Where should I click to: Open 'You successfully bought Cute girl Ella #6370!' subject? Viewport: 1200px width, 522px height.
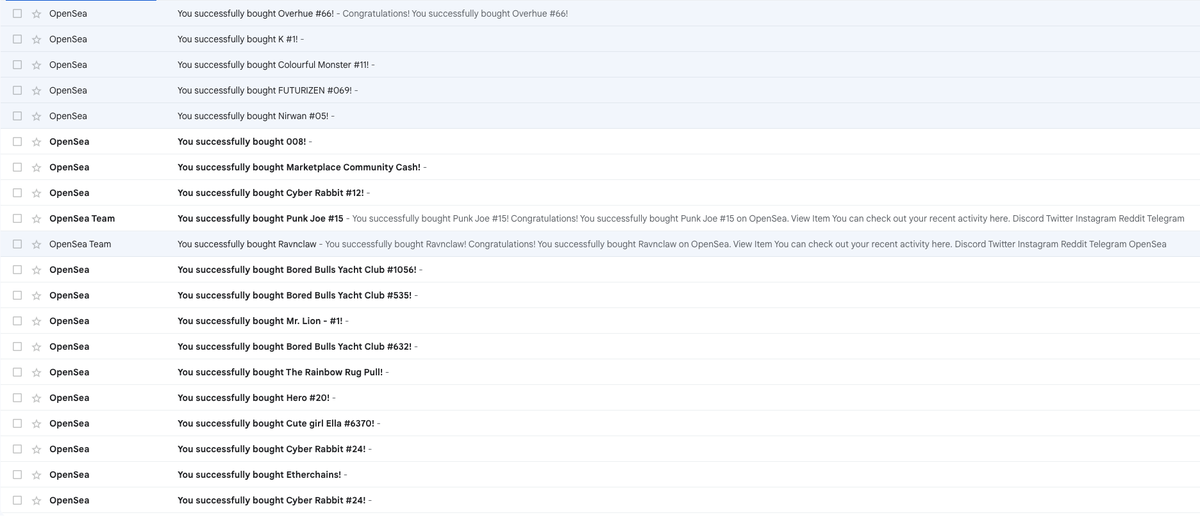[x=276, y=424]
